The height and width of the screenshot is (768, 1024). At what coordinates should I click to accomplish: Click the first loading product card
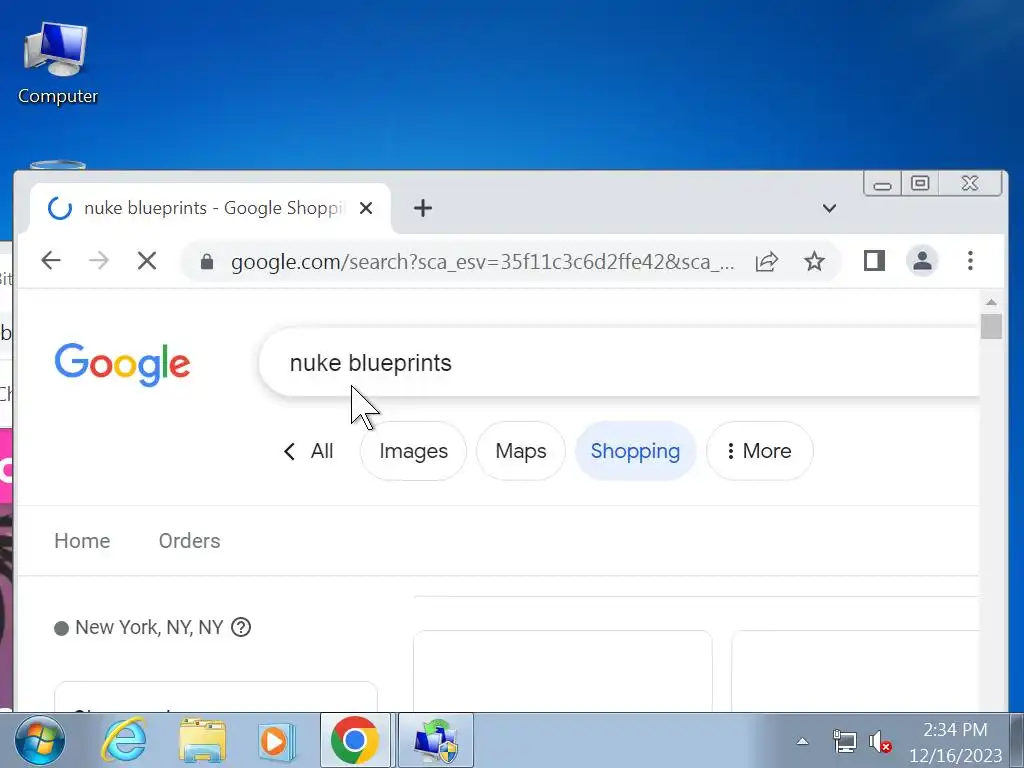[x=563, y=671]
